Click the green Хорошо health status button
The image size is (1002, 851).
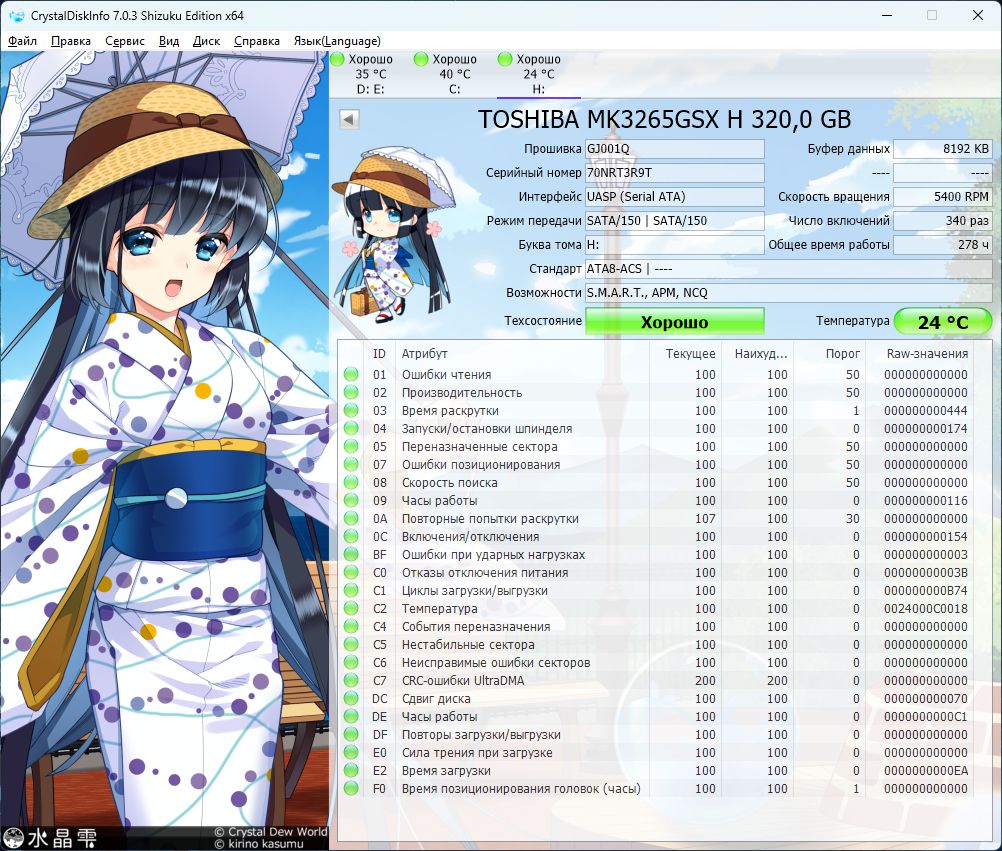point(675,321)
